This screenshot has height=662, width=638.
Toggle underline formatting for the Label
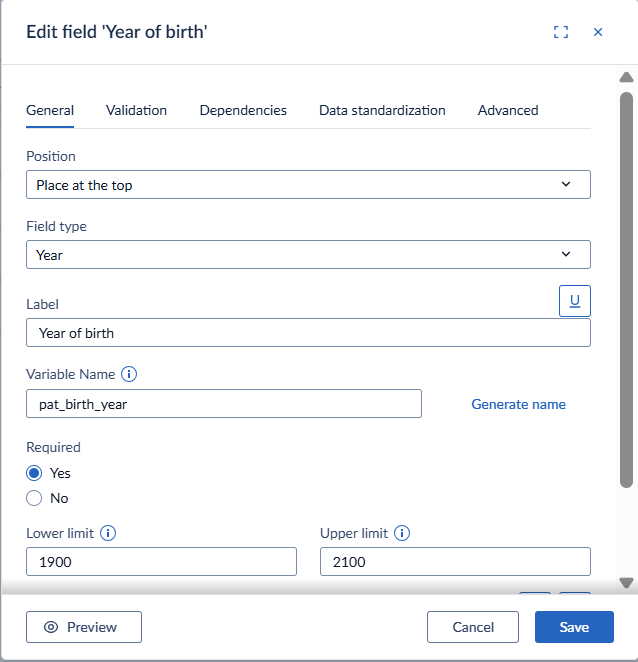[x=575, y=301]
